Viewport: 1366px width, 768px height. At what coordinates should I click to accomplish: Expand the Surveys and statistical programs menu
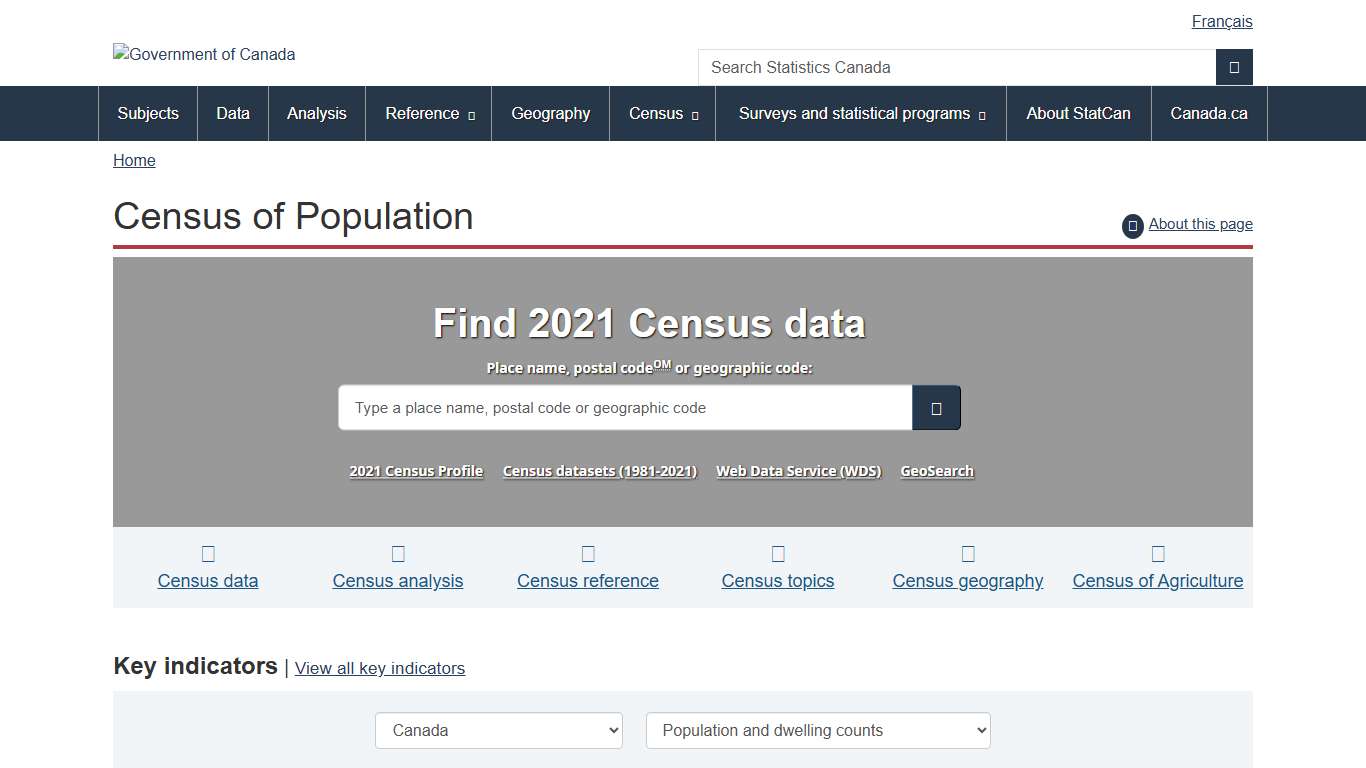[x=860, y=113]
